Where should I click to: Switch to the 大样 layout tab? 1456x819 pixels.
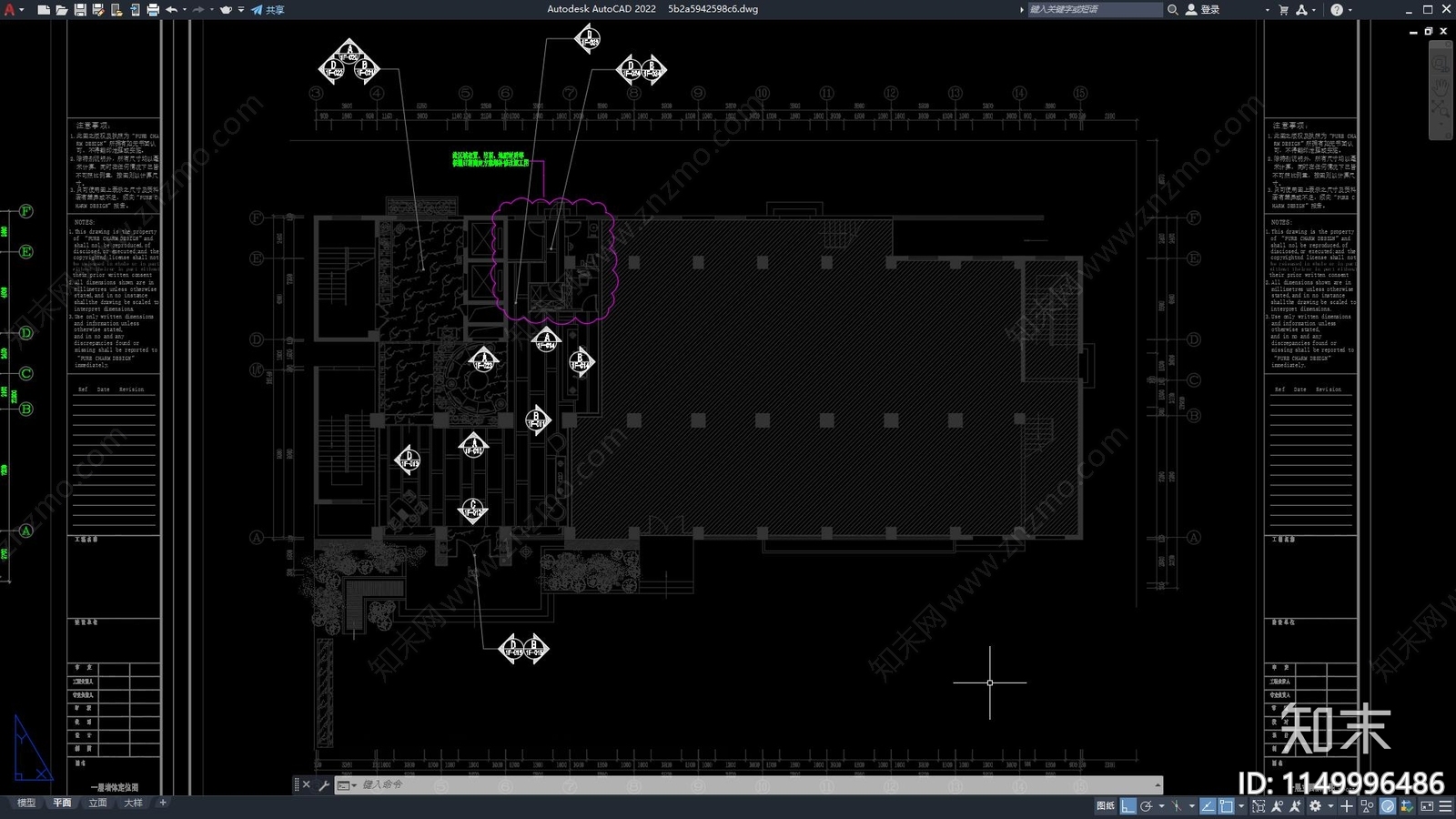pos(133,803)
